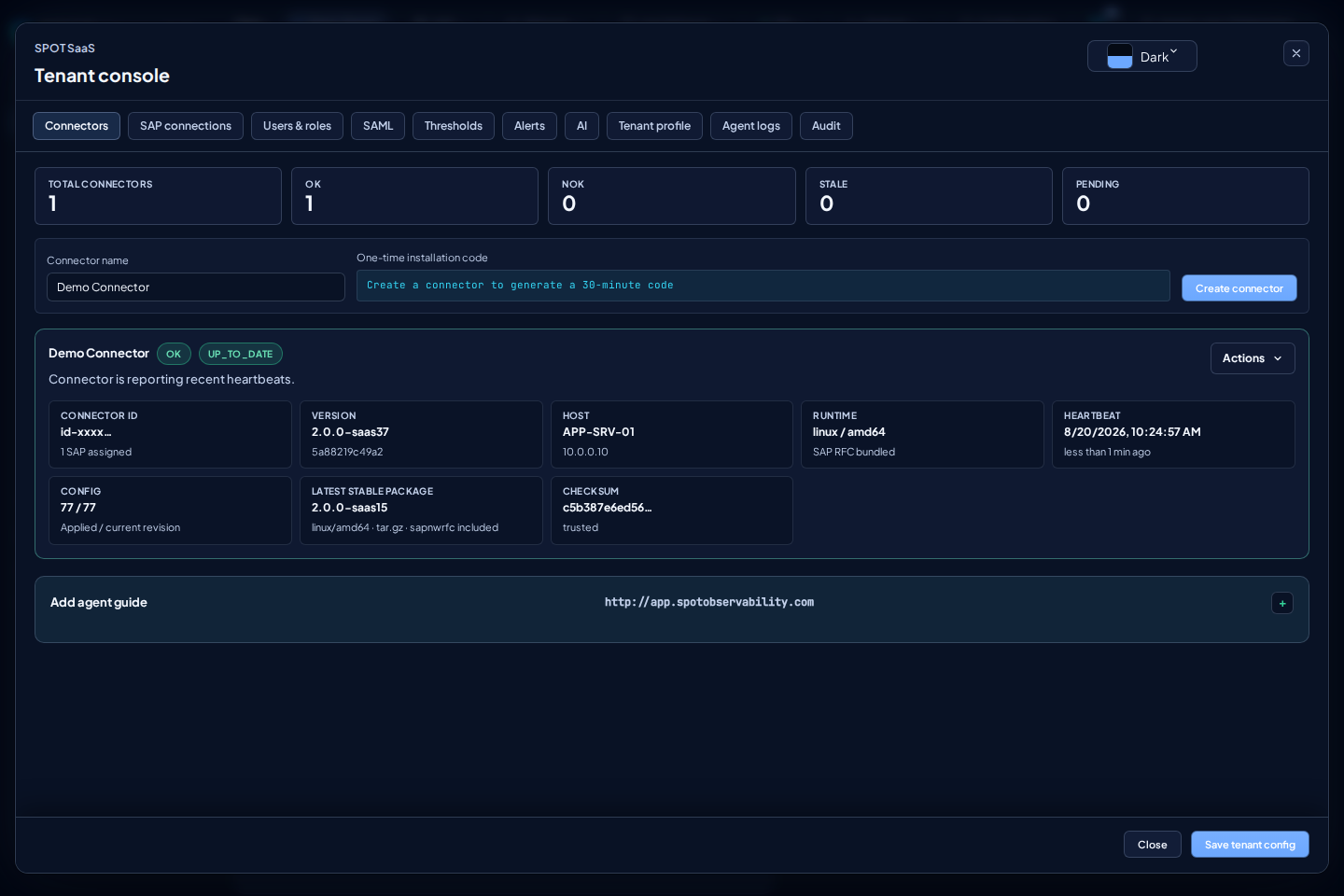Go to Users & roles tab

(x=297, y=126)
